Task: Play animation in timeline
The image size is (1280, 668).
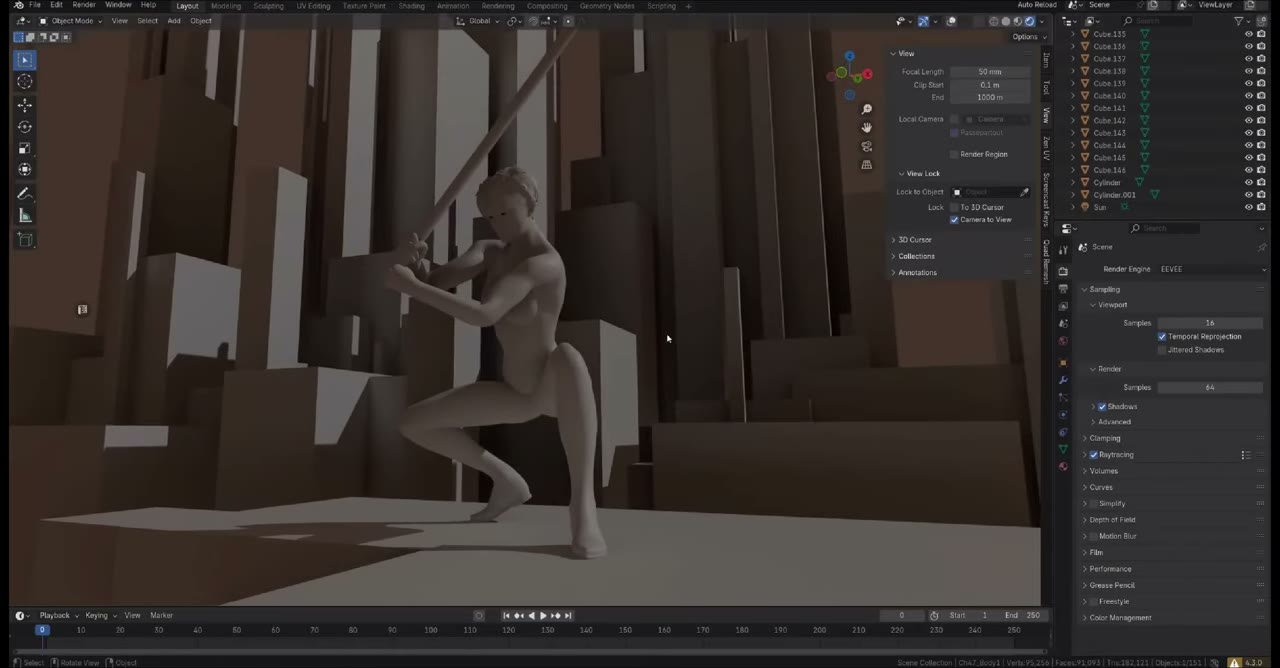Action: click(x=543, y=616)
